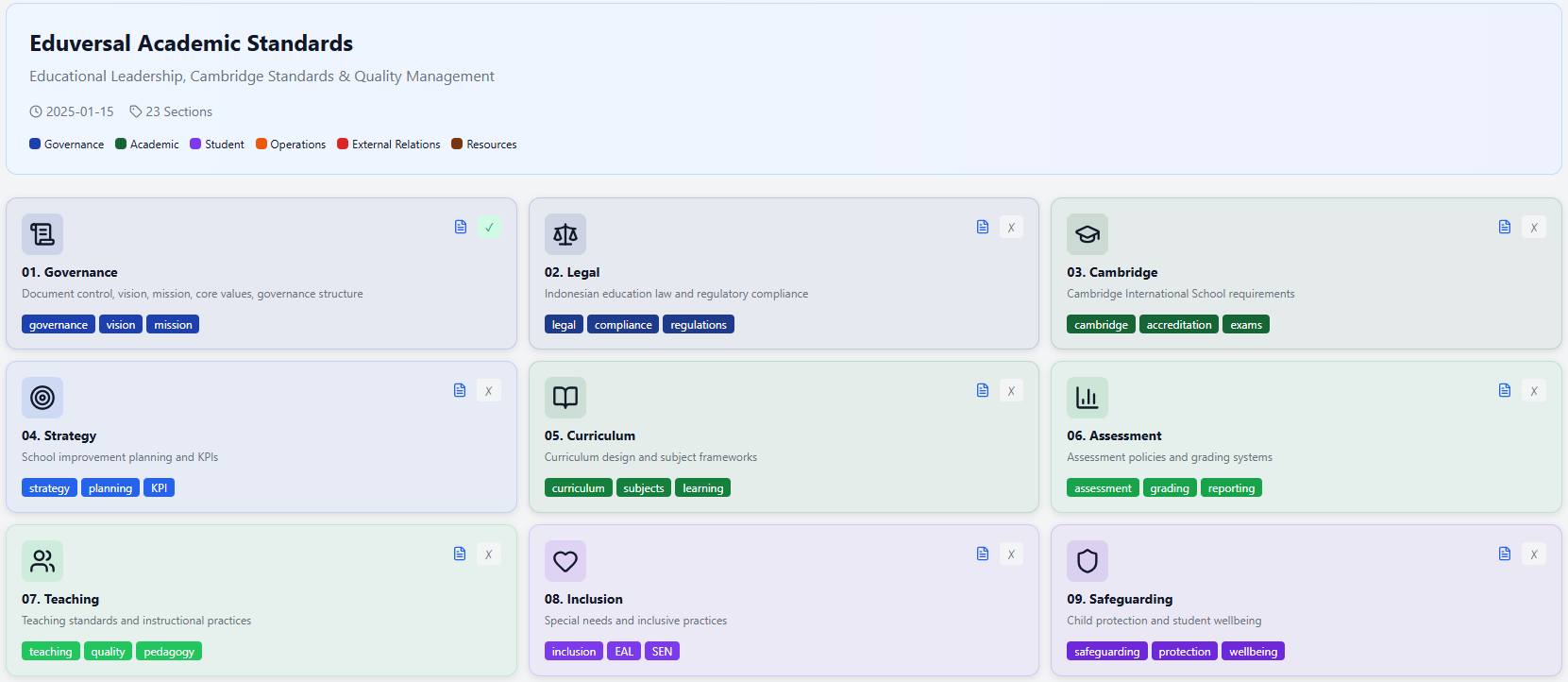Open the 04. Strategy card title

click(x=59, y=435)
